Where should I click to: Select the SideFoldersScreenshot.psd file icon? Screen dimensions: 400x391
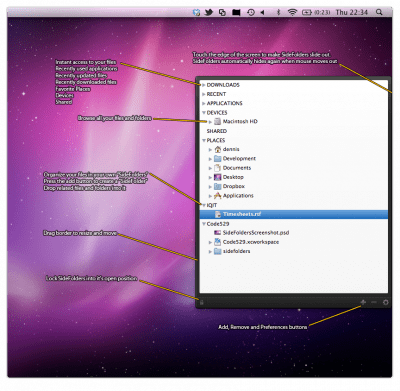[217, 233]
